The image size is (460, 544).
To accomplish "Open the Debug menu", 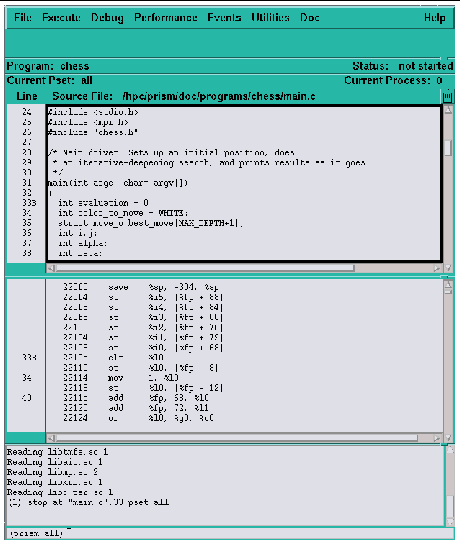I will pos(107,18).
